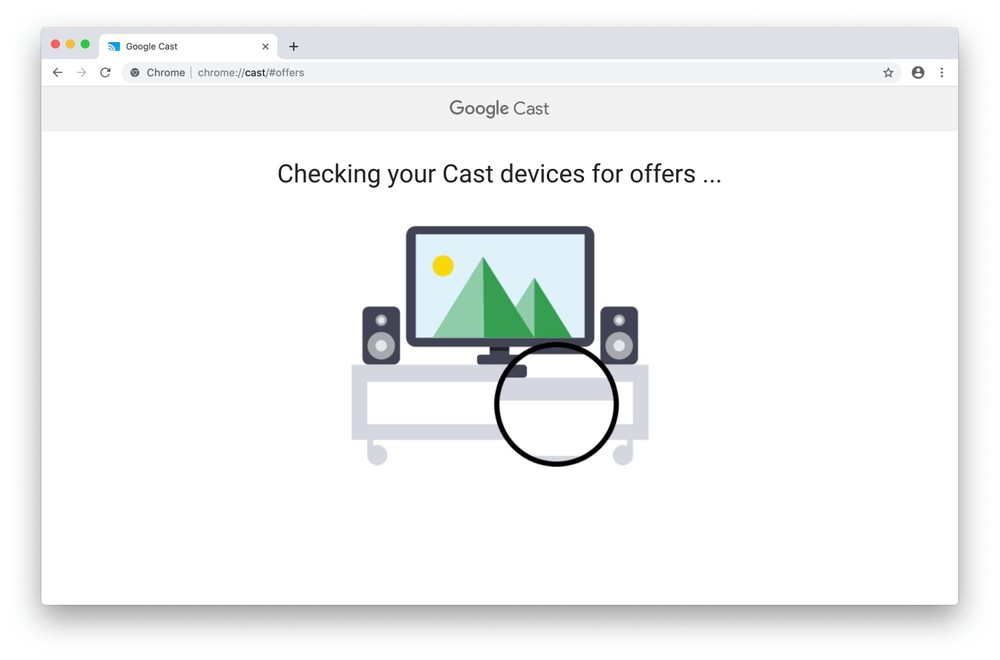Click the forward navigation arrow
The image size is (1000, 660).
point(82,73)
